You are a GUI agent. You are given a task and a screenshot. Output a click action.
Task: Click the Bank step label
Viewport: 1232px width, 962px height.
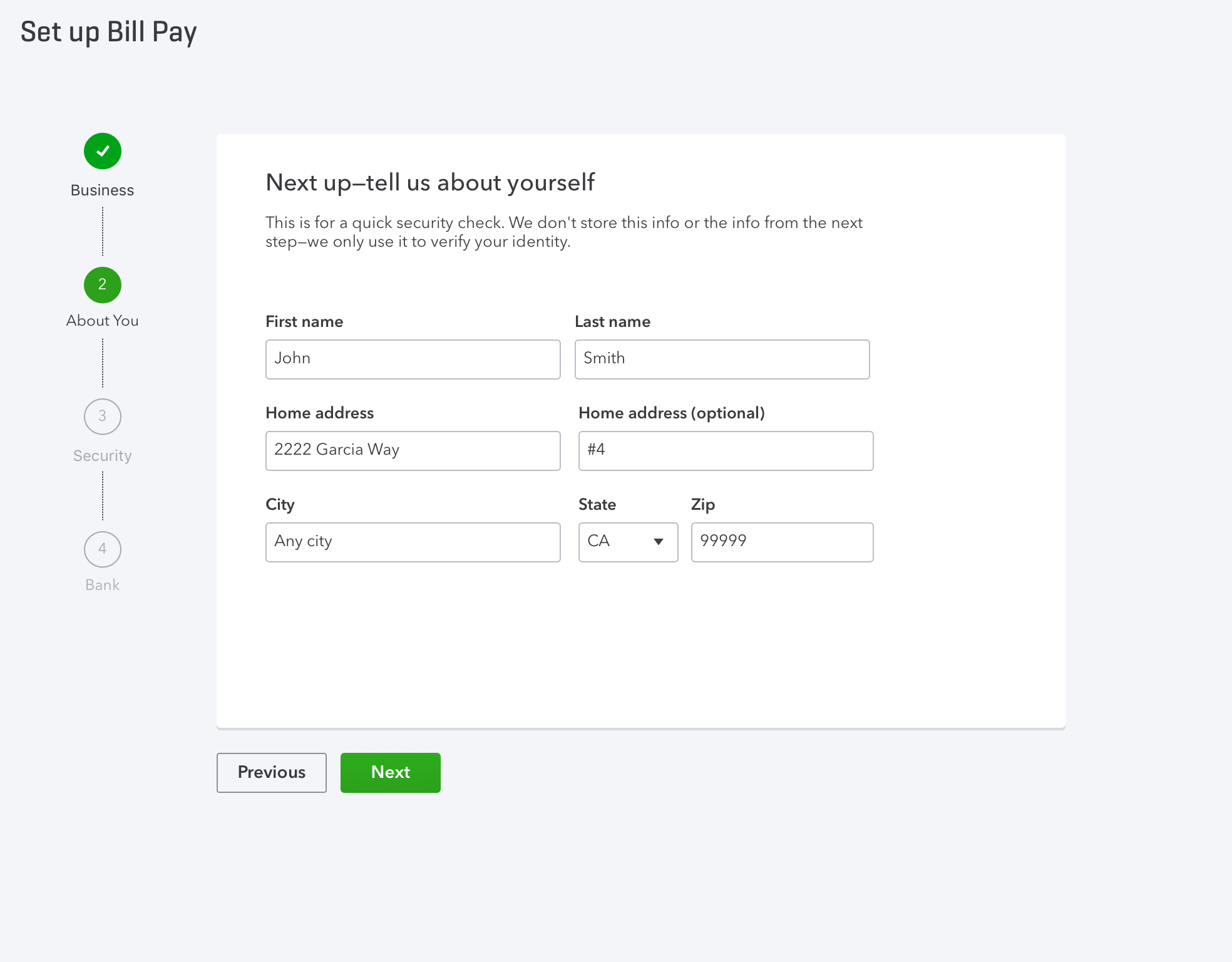(x=102, y=585)
